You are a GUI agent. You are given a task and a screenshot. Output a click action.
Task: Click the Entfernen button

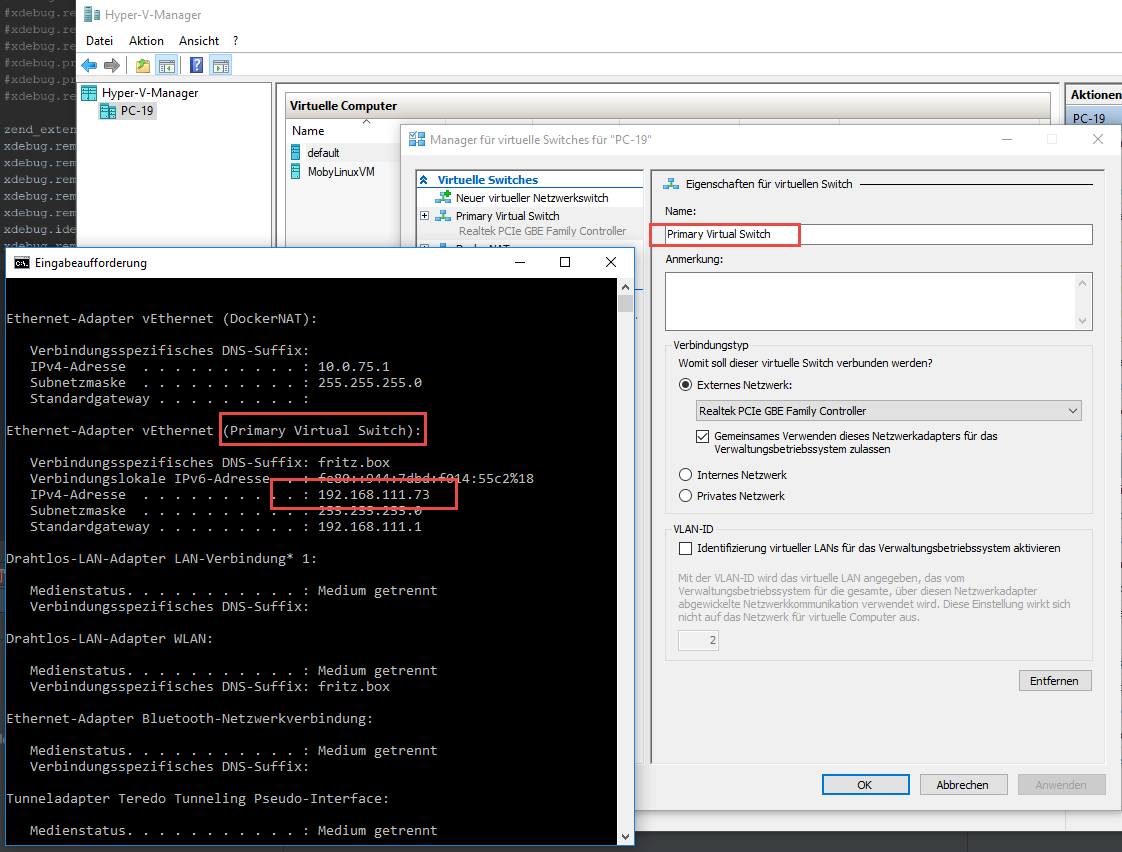[x=1055, y=680]
